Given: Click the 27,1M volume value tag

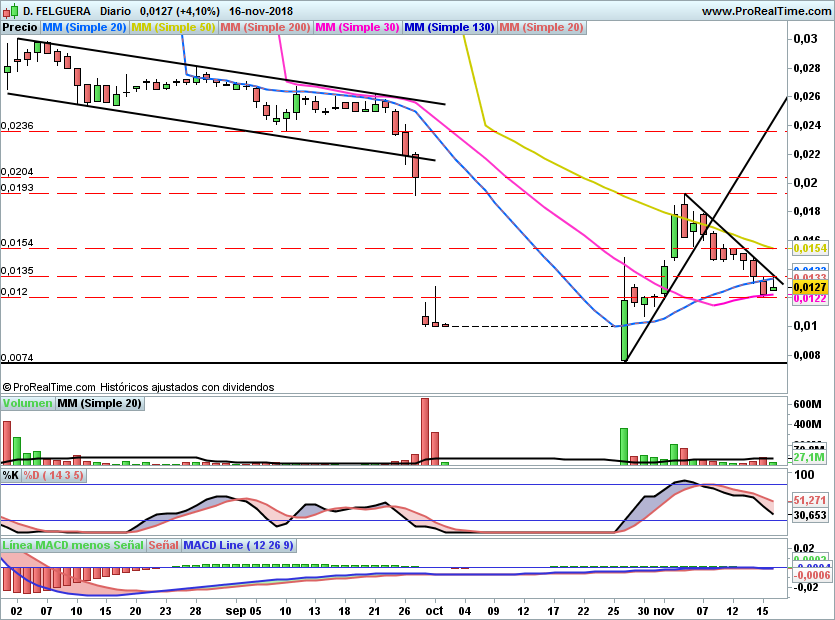Looking at the screenshot, I should pos(808,457).
